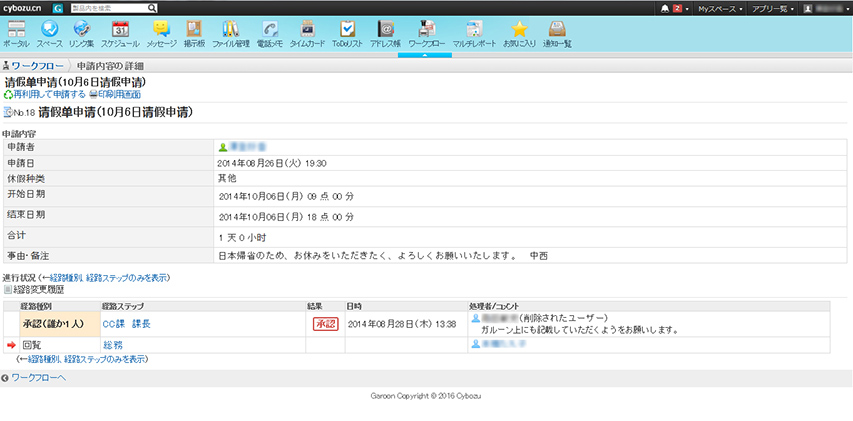
Task: Open the Workflow (ワークフロー) toolbar icon
Action: (x=426, y=29)
